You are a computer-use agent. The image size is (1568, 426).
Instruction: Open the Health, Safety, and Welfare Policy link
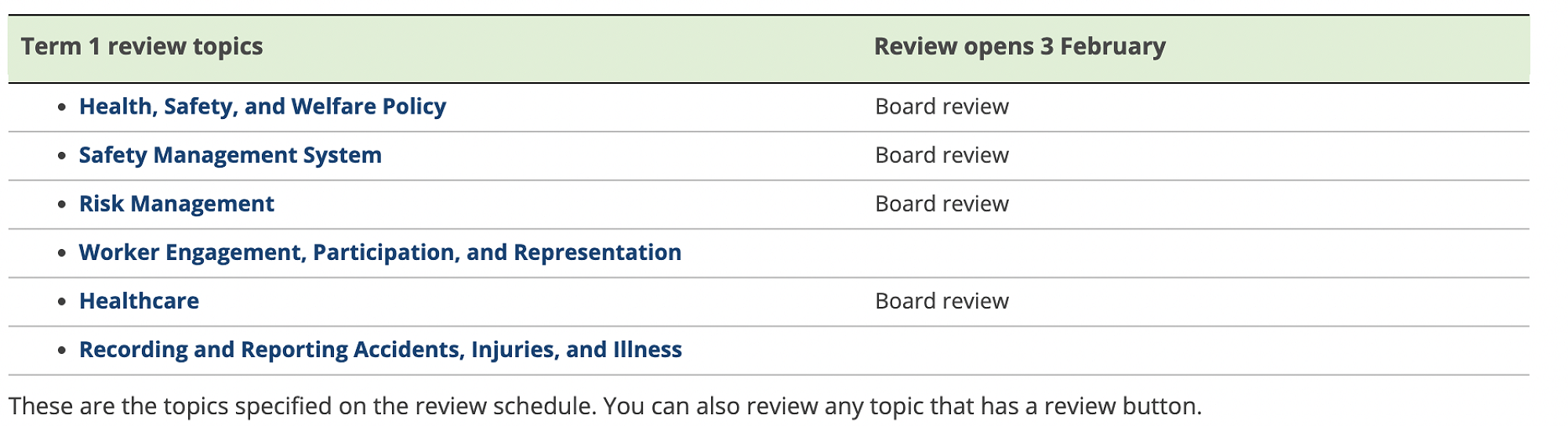(262, 106)
